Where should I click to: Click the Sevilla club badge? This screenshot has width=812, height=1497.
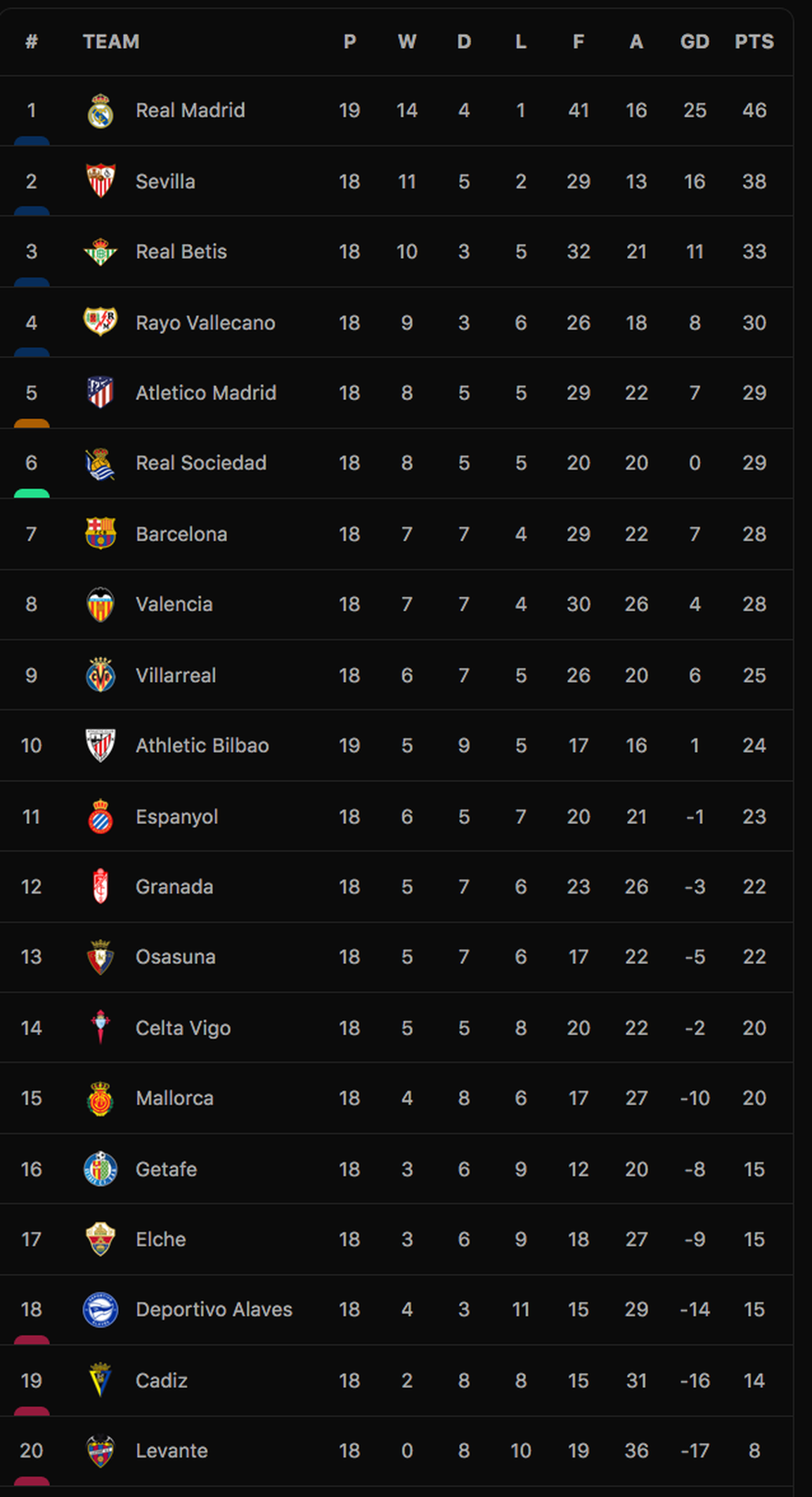pyautogui.click(x=101, y=181)
